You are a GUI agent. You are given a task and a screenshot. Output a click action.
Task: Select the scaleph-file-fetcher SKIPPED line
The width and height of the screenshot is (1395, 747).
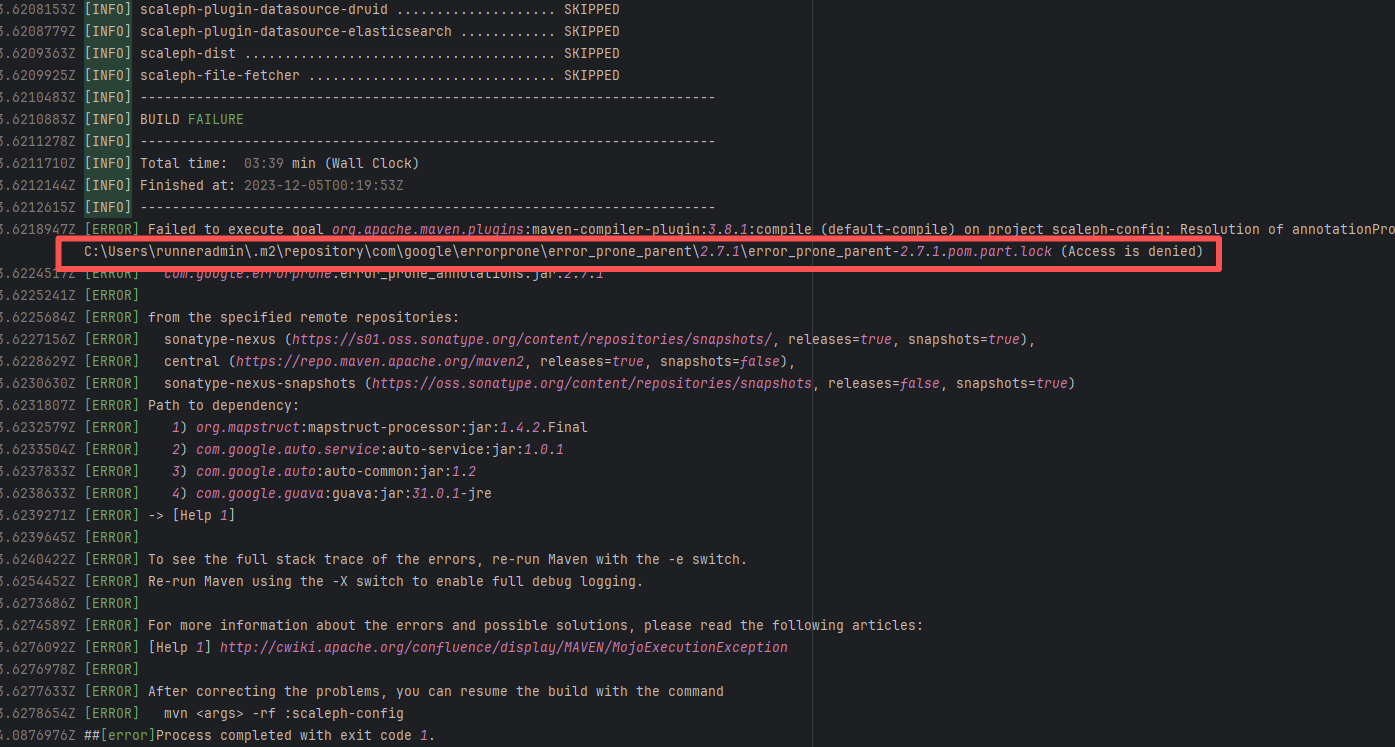(379, 76)
